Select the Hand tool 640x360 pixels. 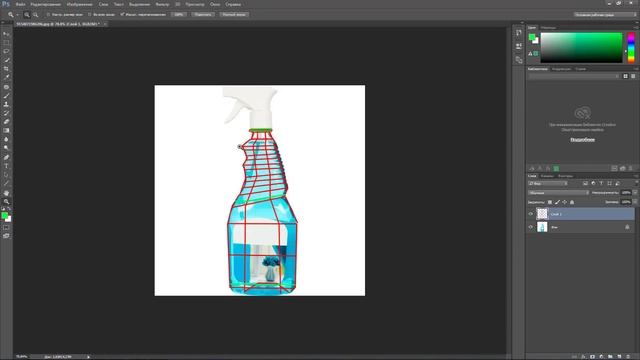click(x=6, y=193)
